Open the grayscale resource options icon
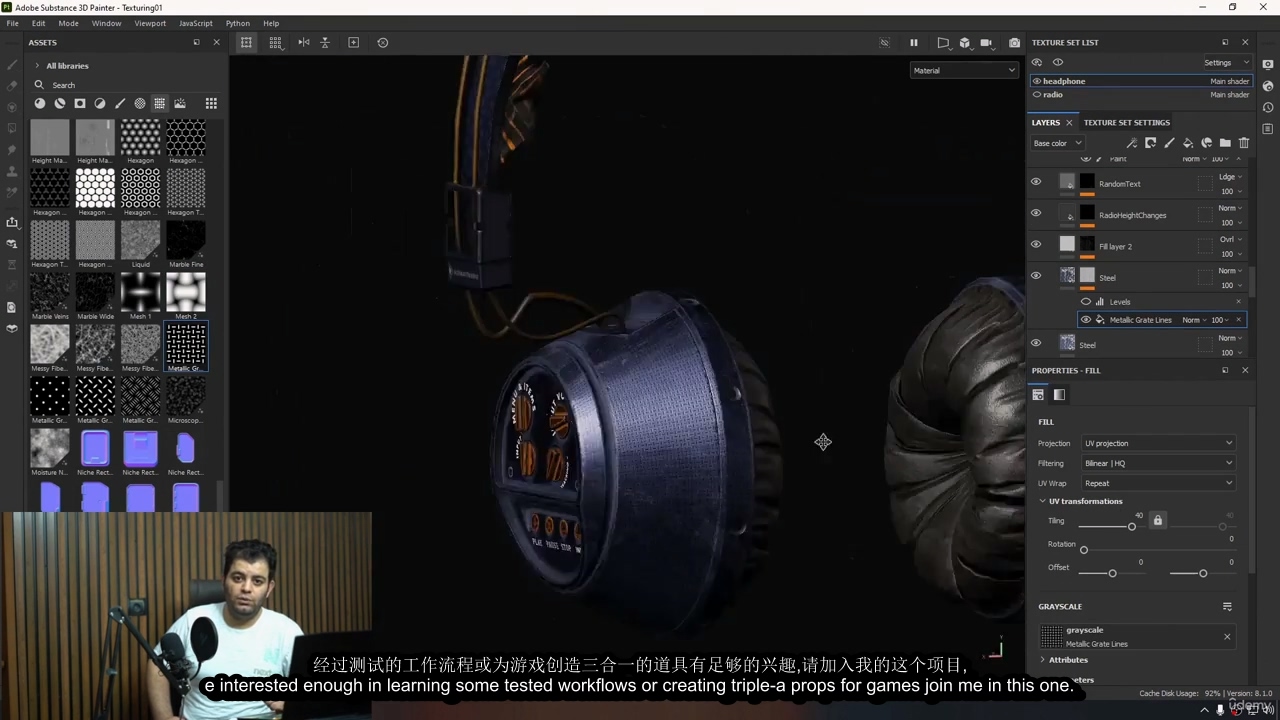1280x720 pixels. (1227, 606)
